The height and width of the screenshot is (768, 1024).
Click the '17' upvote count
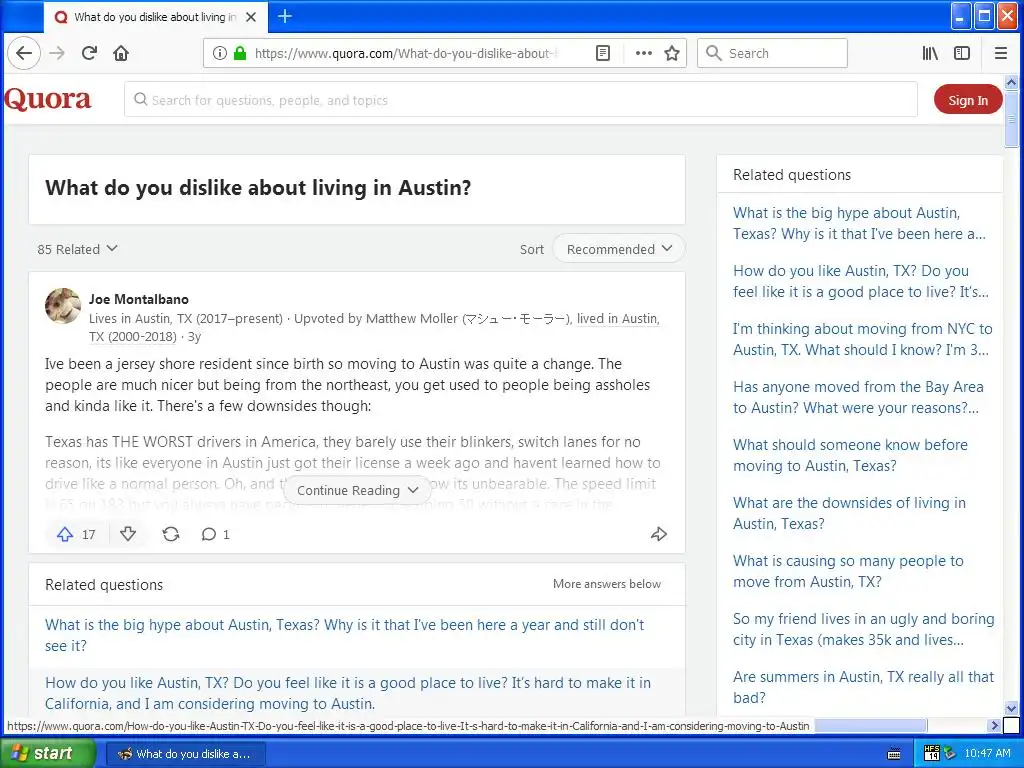89,535
